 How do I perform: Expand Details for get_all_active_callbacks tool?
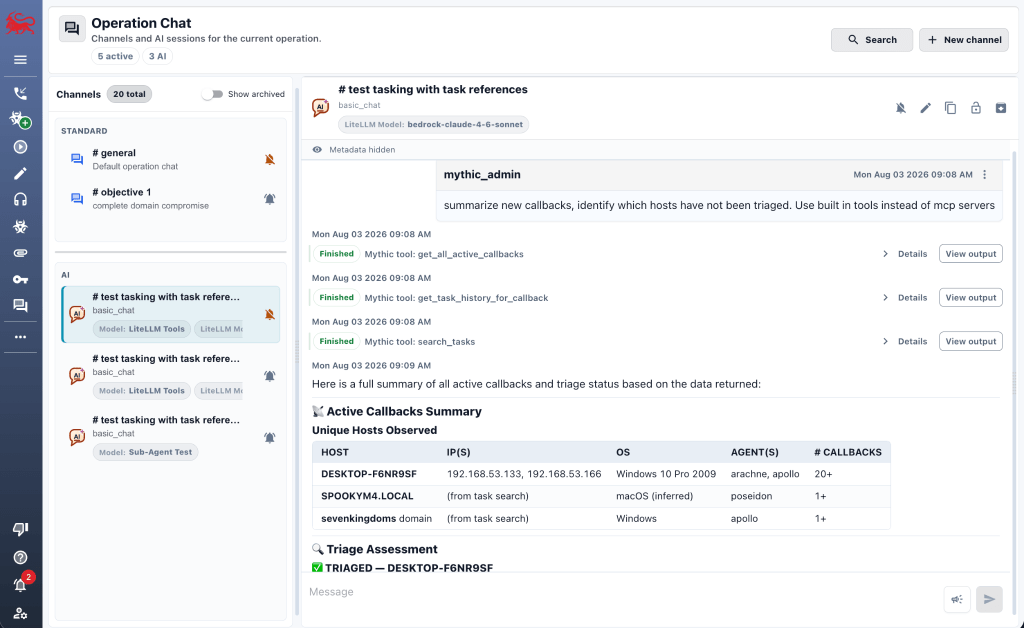coord(905,254)
